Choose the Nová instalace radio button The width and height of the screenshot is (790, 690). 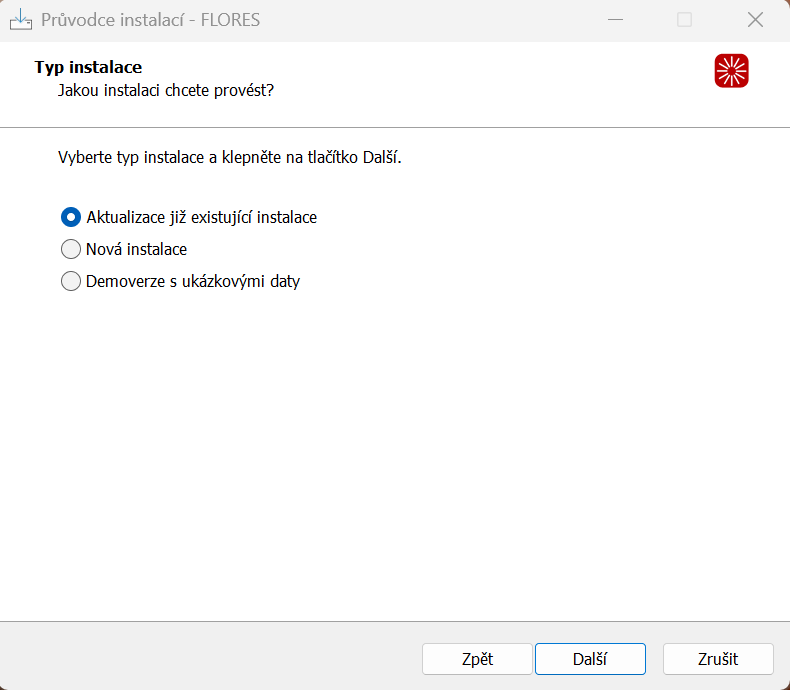[x=71, y=249]
